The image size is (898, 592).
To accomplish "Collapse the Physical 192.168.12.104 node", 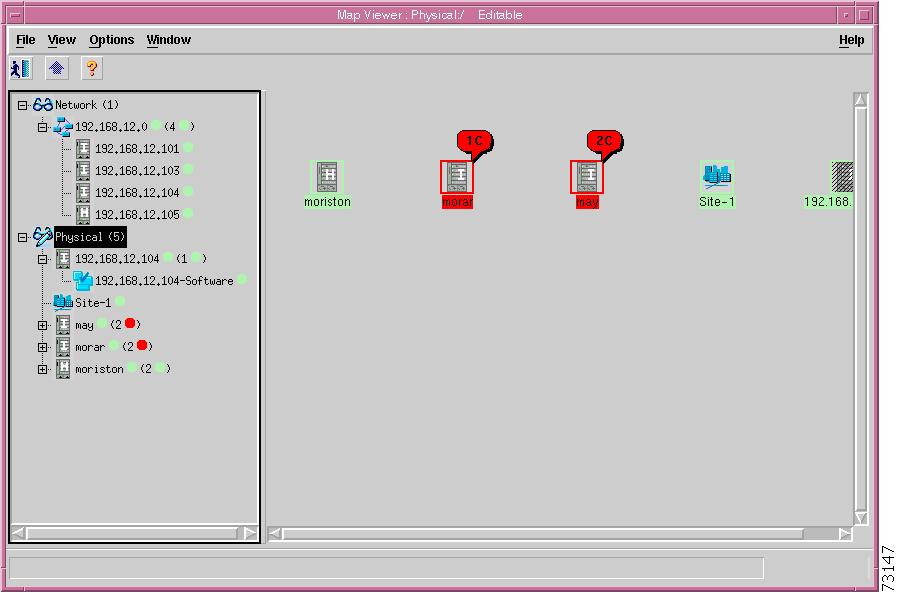I will pyautogui.click(x=42, y=259).
